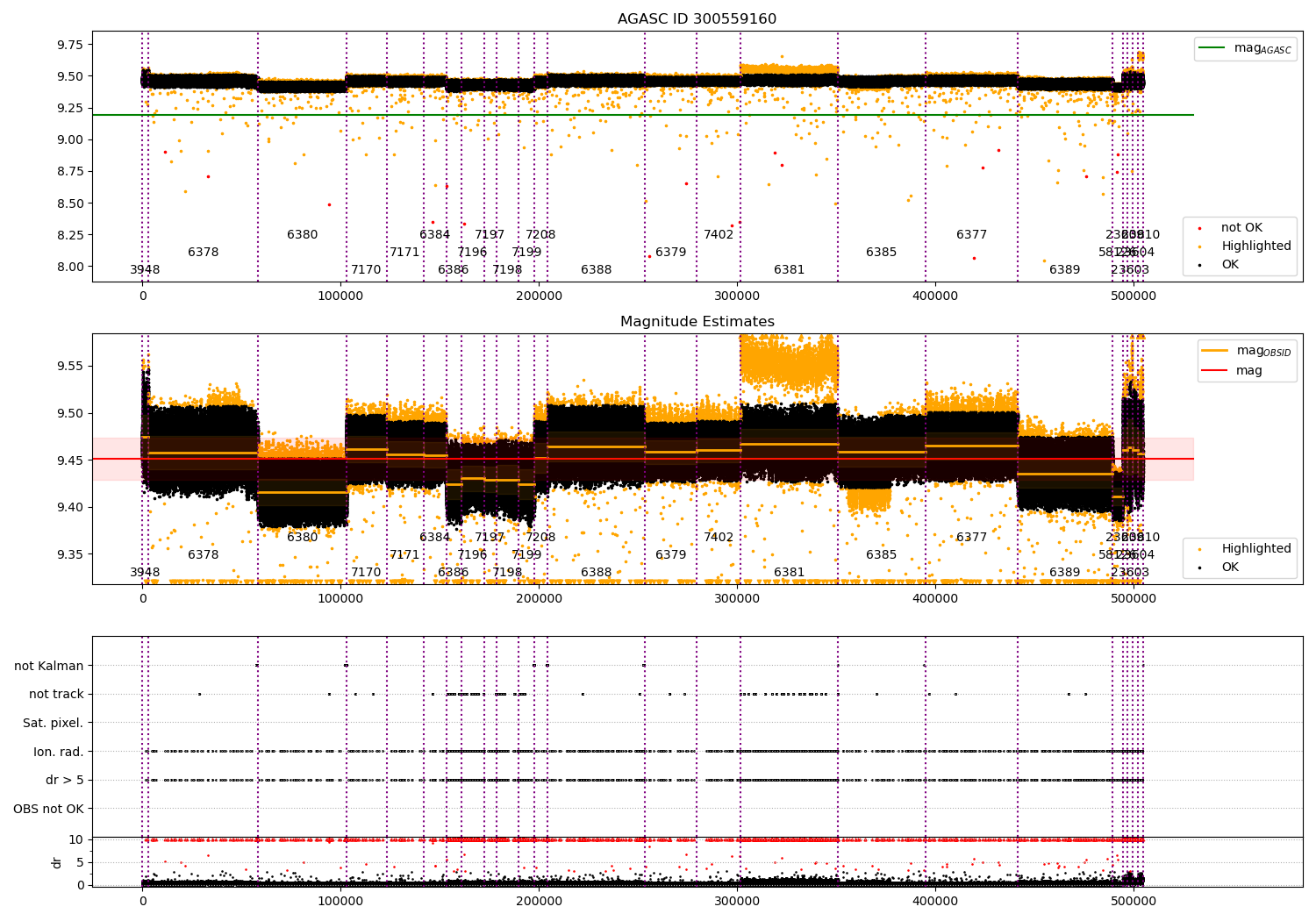Click the green line sample in top legend
1316x921 pixels.
[x=1213, y=48]
